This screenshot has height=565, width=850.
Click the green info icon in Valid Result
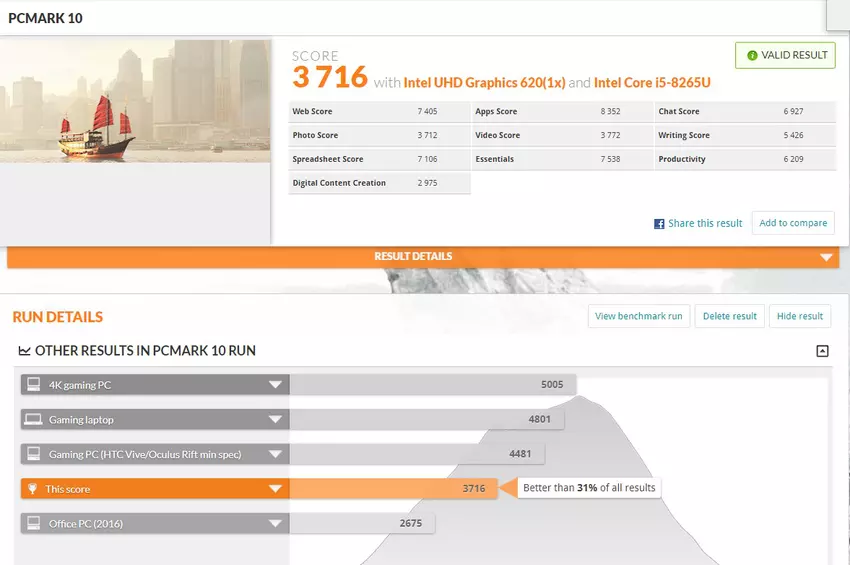[751, 55]
